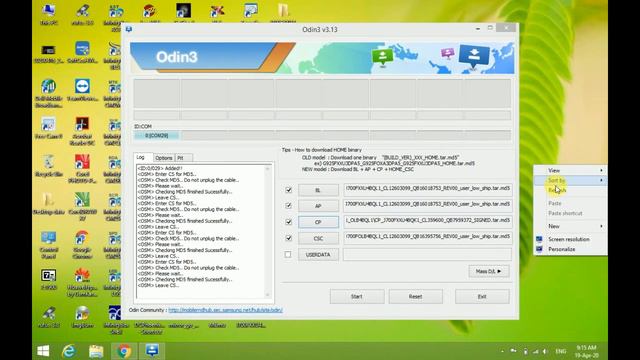Image resolution: width=640 pixels, height=360 pixels.
Task: Open the TeamViewer desktop shortcut
Action: point(82,90)
